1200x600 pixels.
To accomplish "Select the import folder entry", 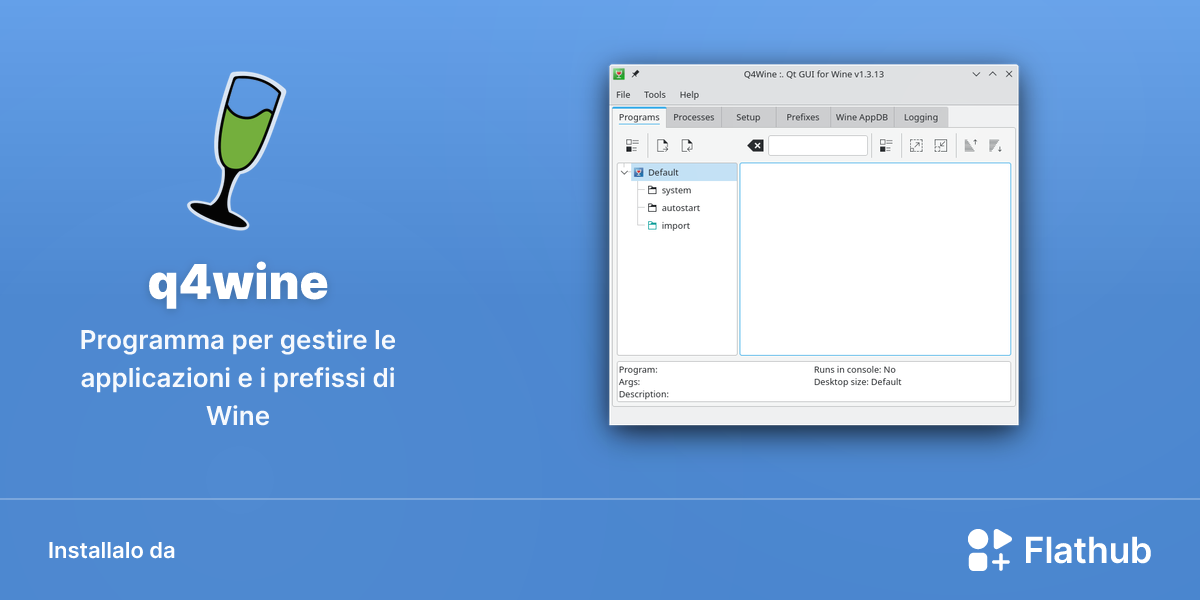I will pos(678,226).
